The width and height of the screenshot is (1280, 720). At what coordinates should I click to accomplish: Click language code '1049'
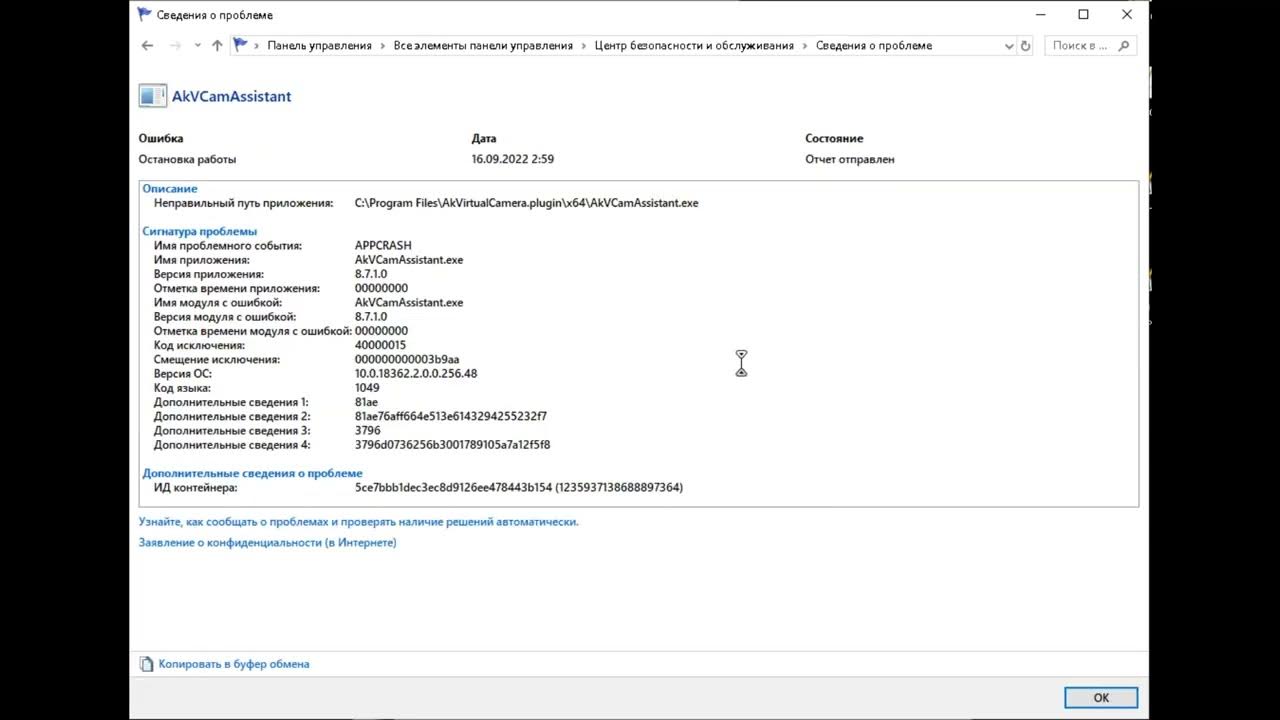367,388
